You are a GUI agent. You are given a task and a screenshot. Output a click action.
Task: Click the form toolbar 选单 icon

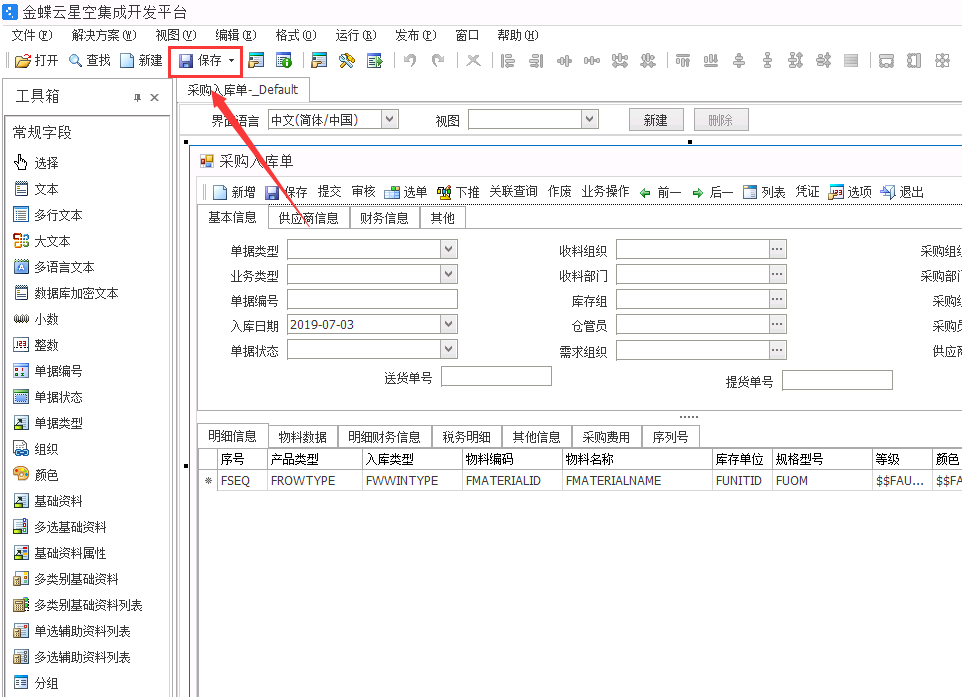pyautogui.click(x=391, y=193)
